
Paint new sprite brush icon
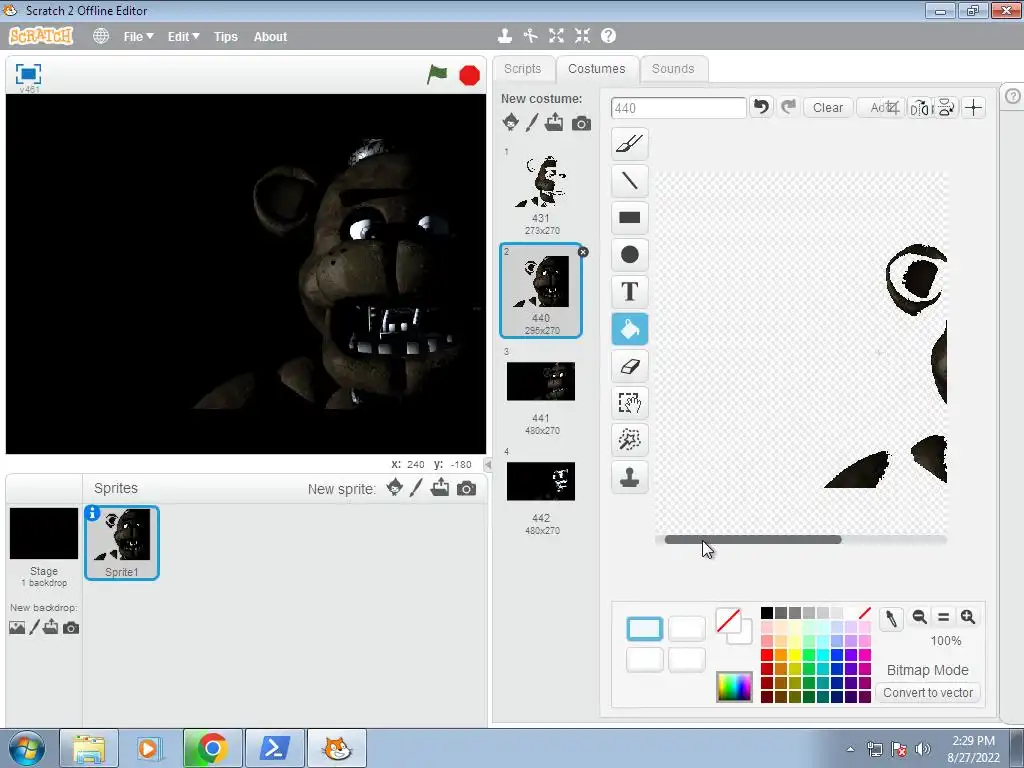coord(416,487)
